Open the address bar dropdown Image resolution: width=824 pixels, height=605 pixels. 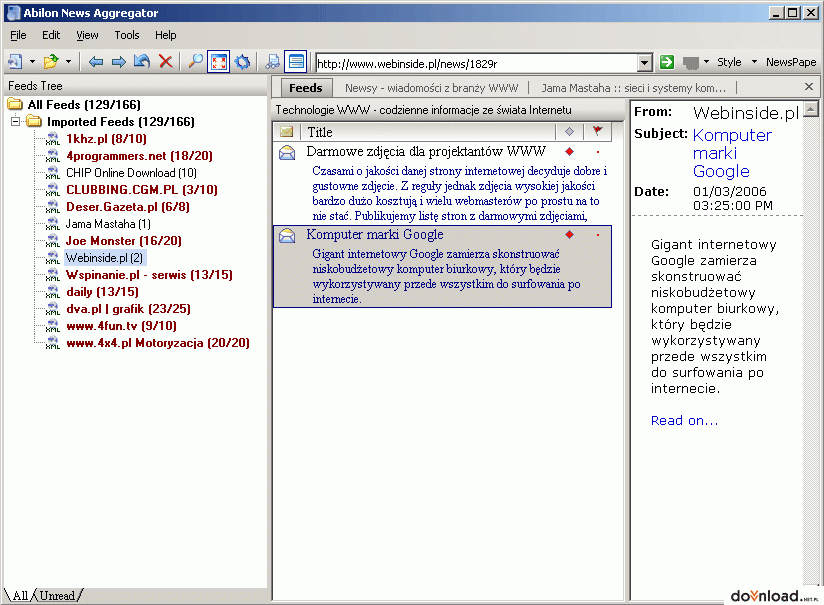[645, 64]
